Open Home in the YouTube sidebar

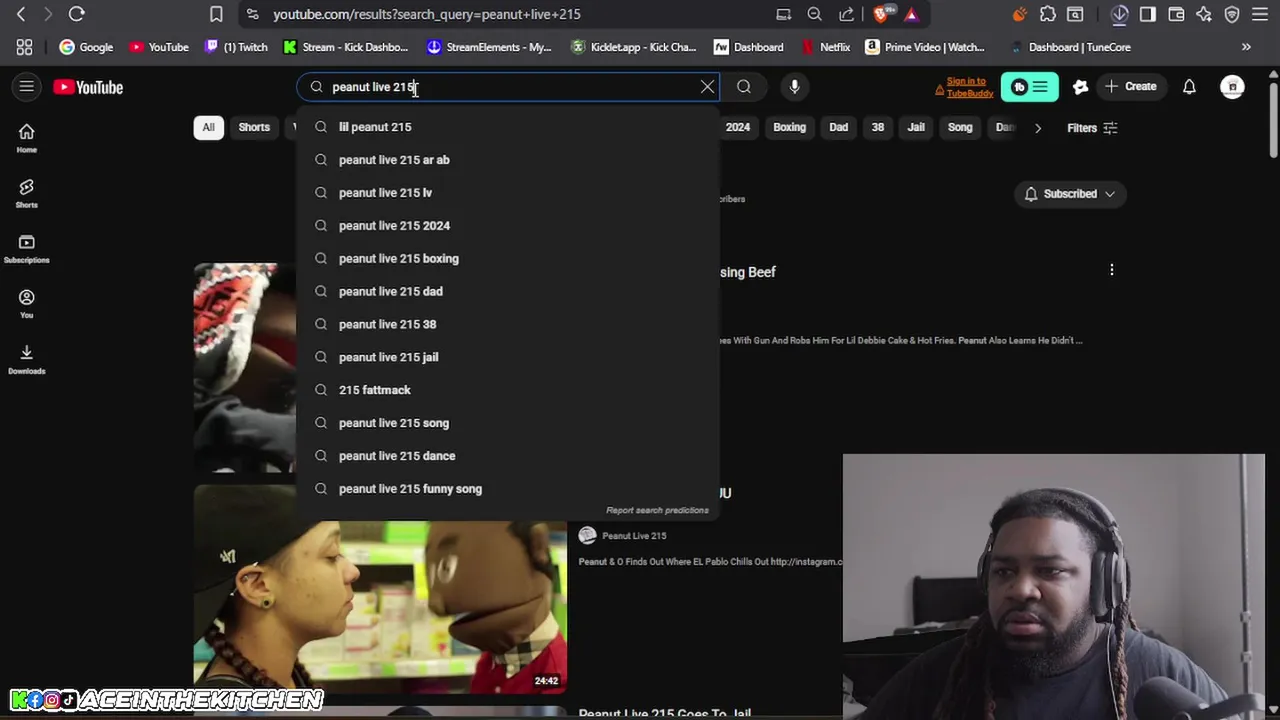point(27,138)
